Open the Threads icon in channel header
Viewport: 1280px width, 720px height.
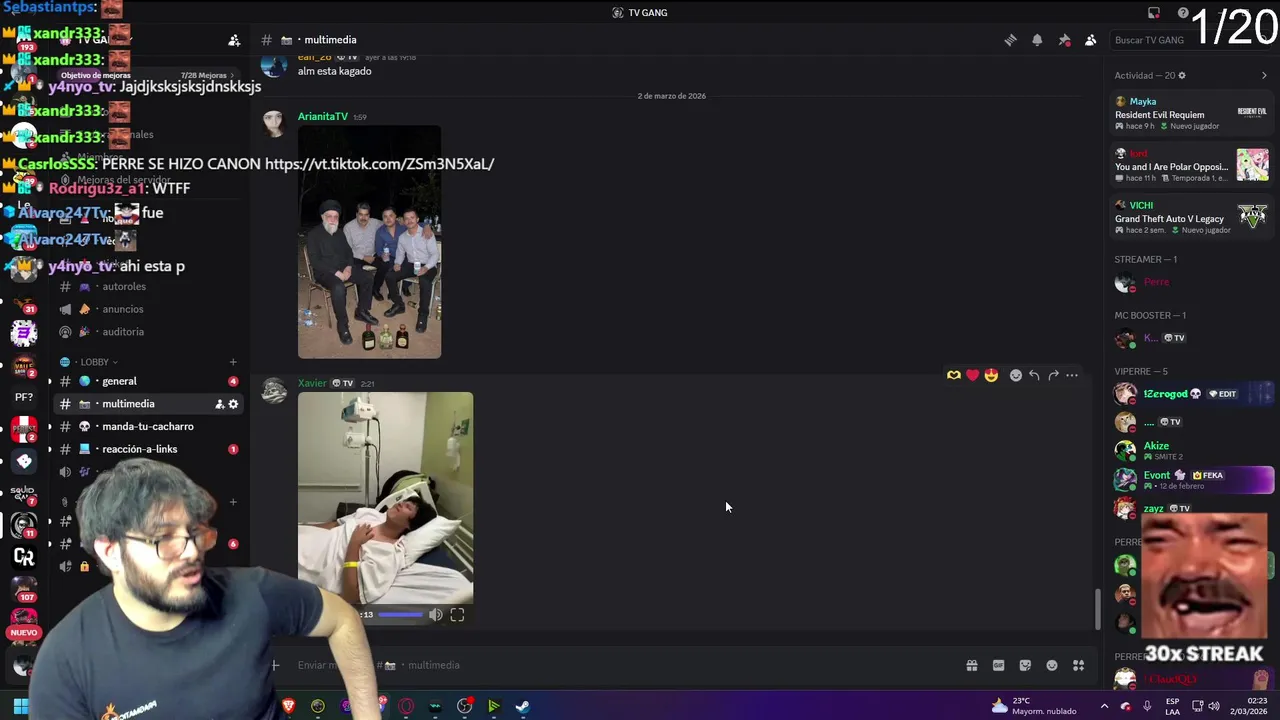point(1010,40)
